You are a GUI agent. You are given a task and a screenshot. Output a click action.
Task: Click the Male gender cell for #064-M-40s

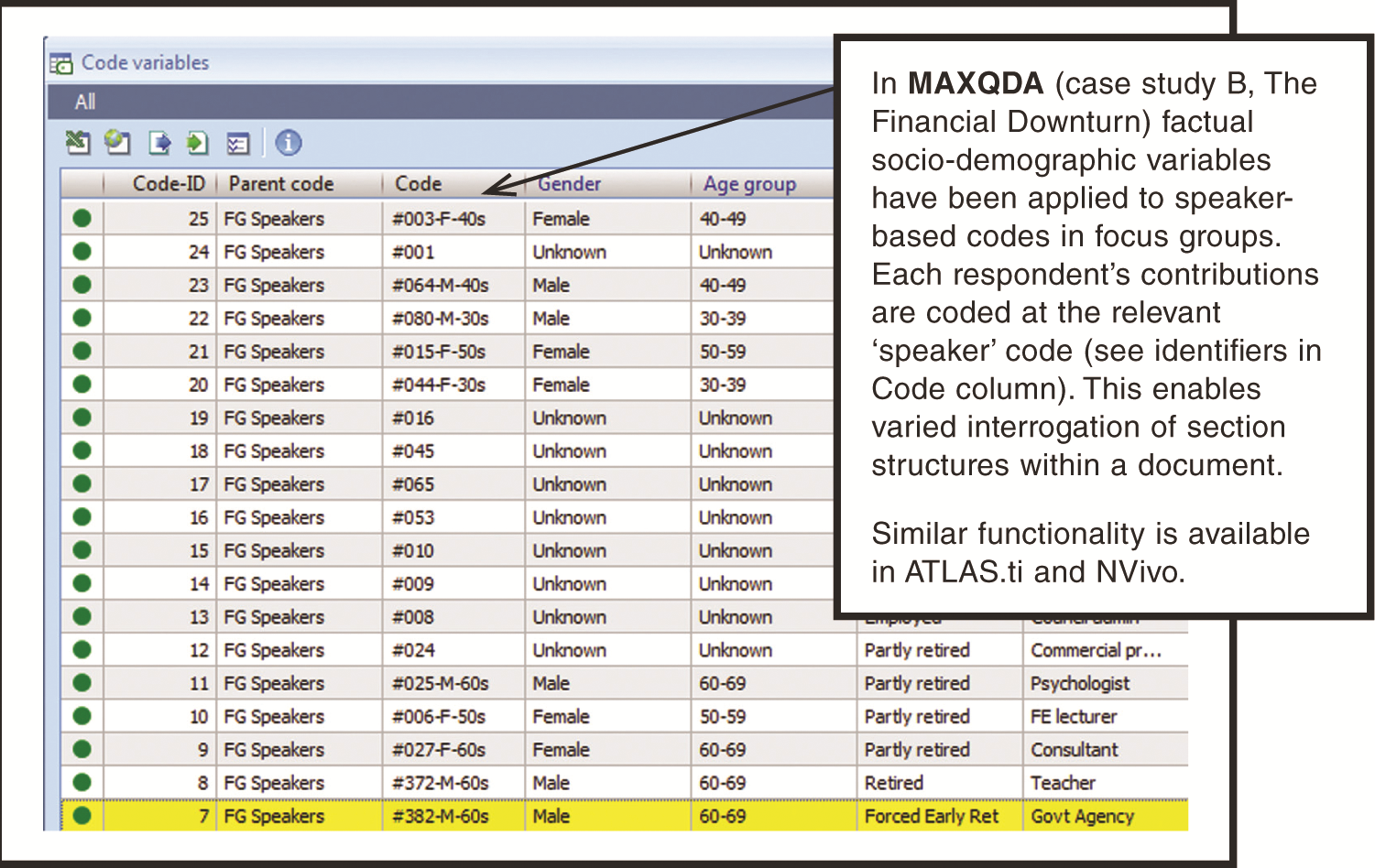click(608, 285)
